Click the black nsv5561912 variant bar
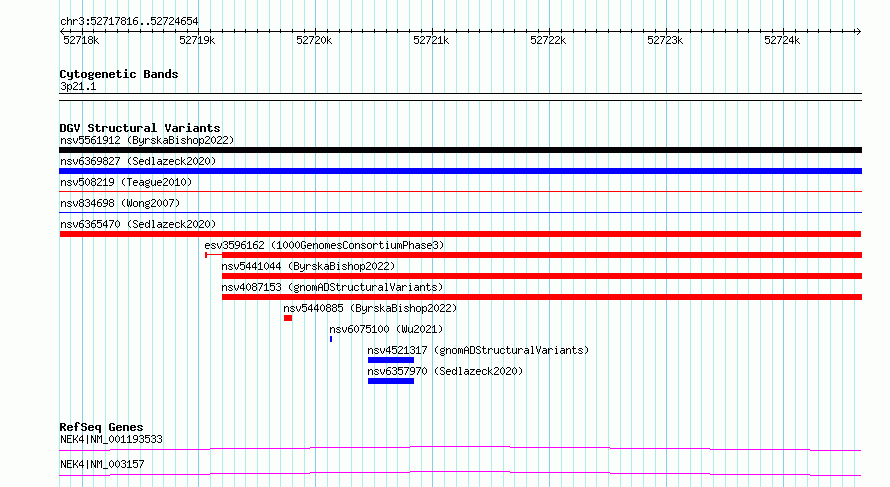Viewport: 890px width, 487px height. click(460, 150)
